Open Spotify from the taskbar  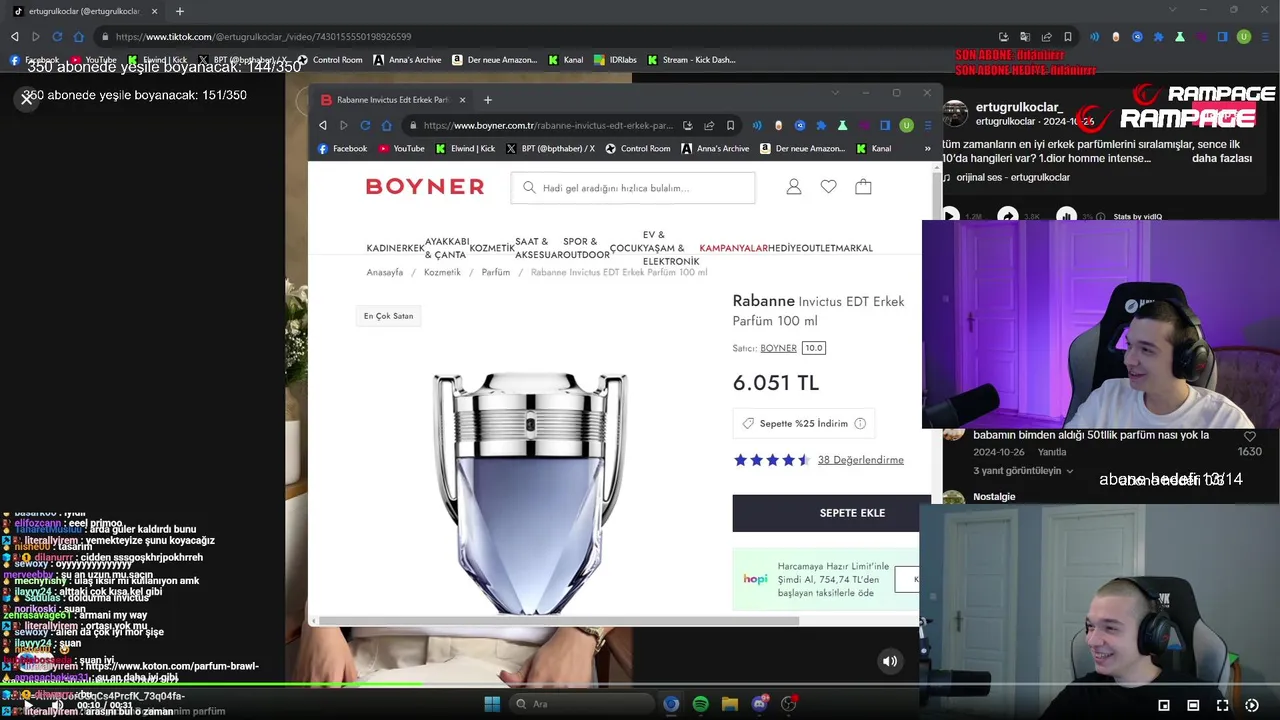point(700,704)
